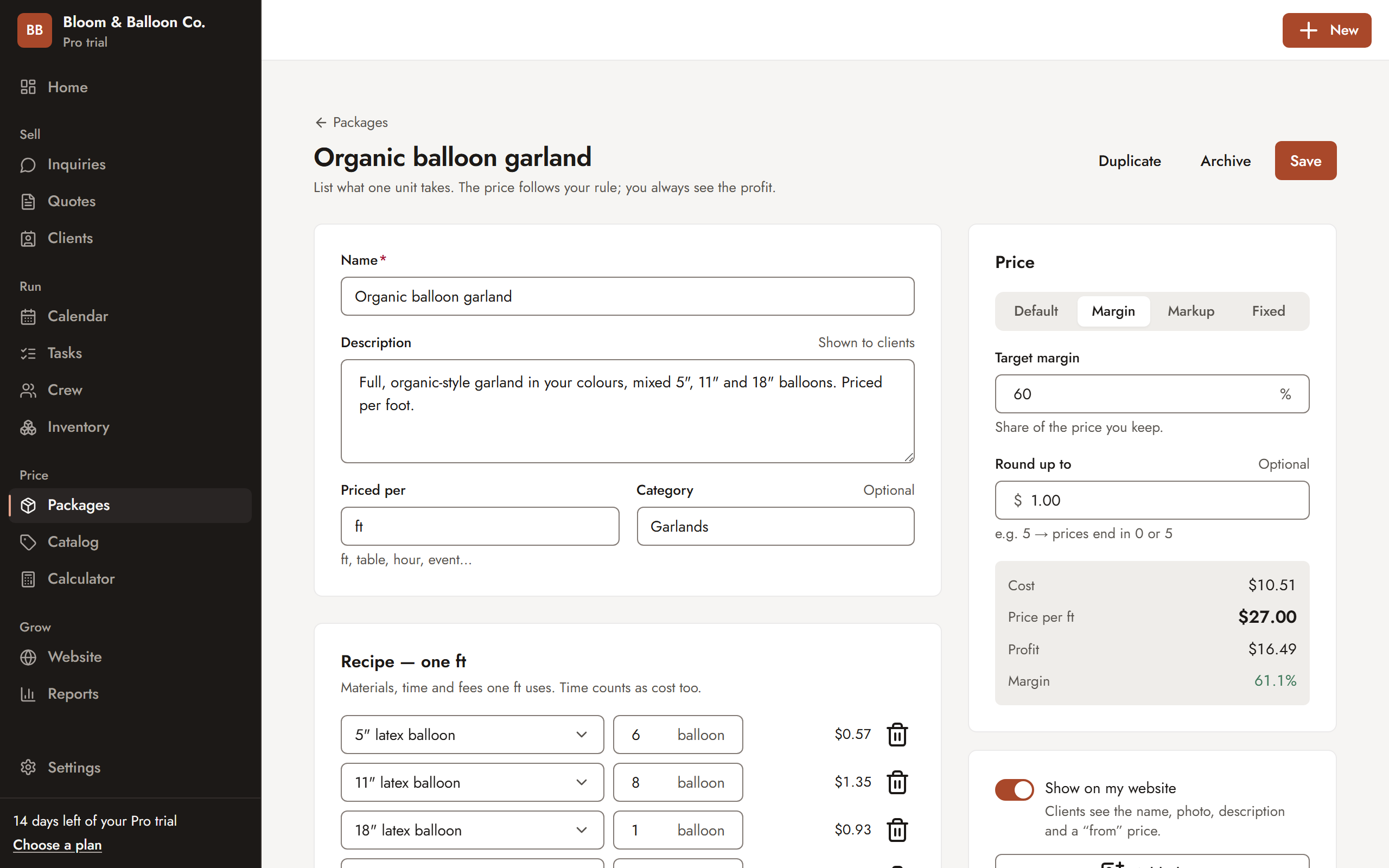This screenshot has width=1389, height=868.
Task: Select the Margin price tab
Action: tap(1113, 311)
